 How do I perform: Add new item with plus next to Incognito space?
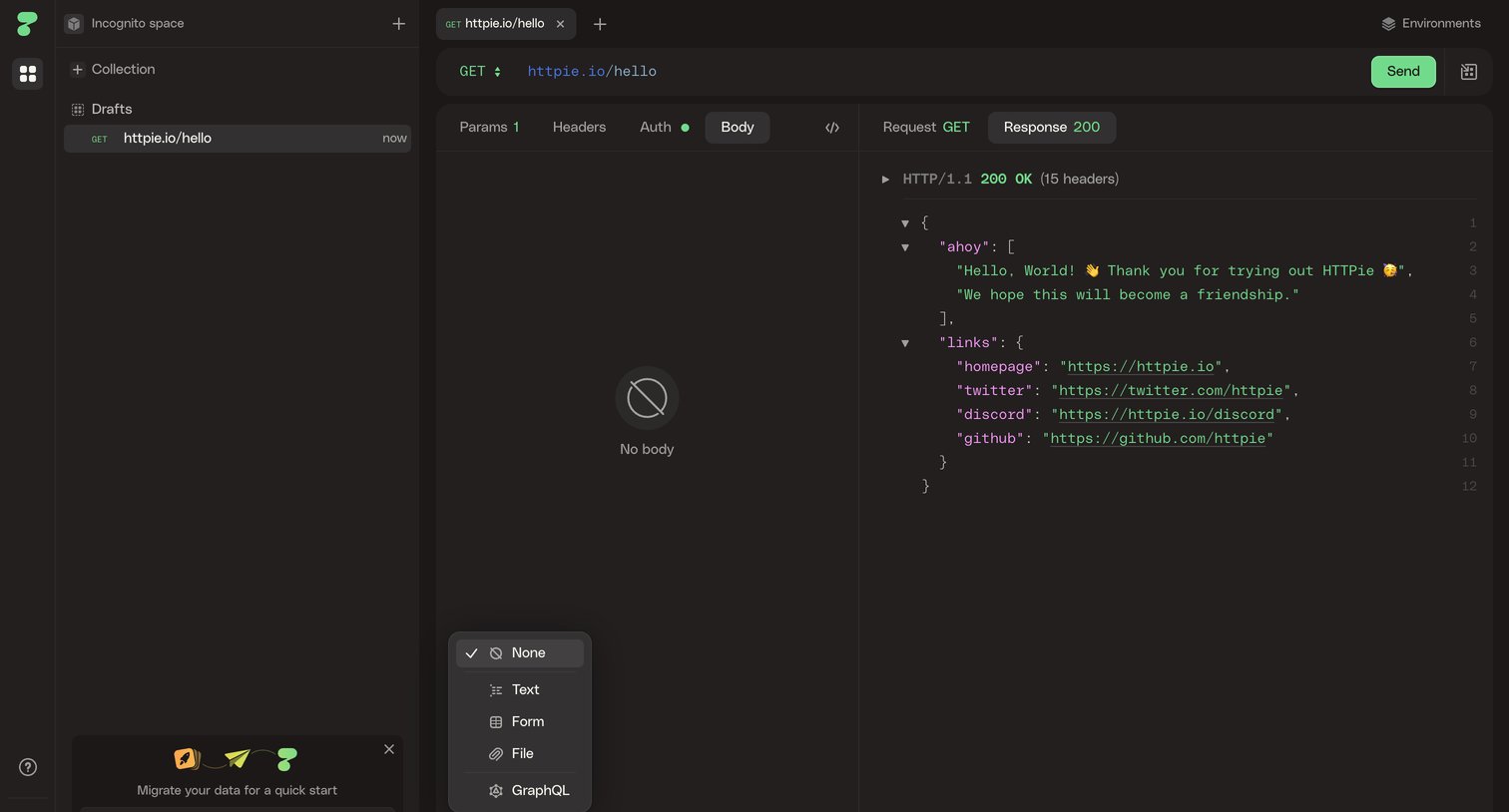399,24
